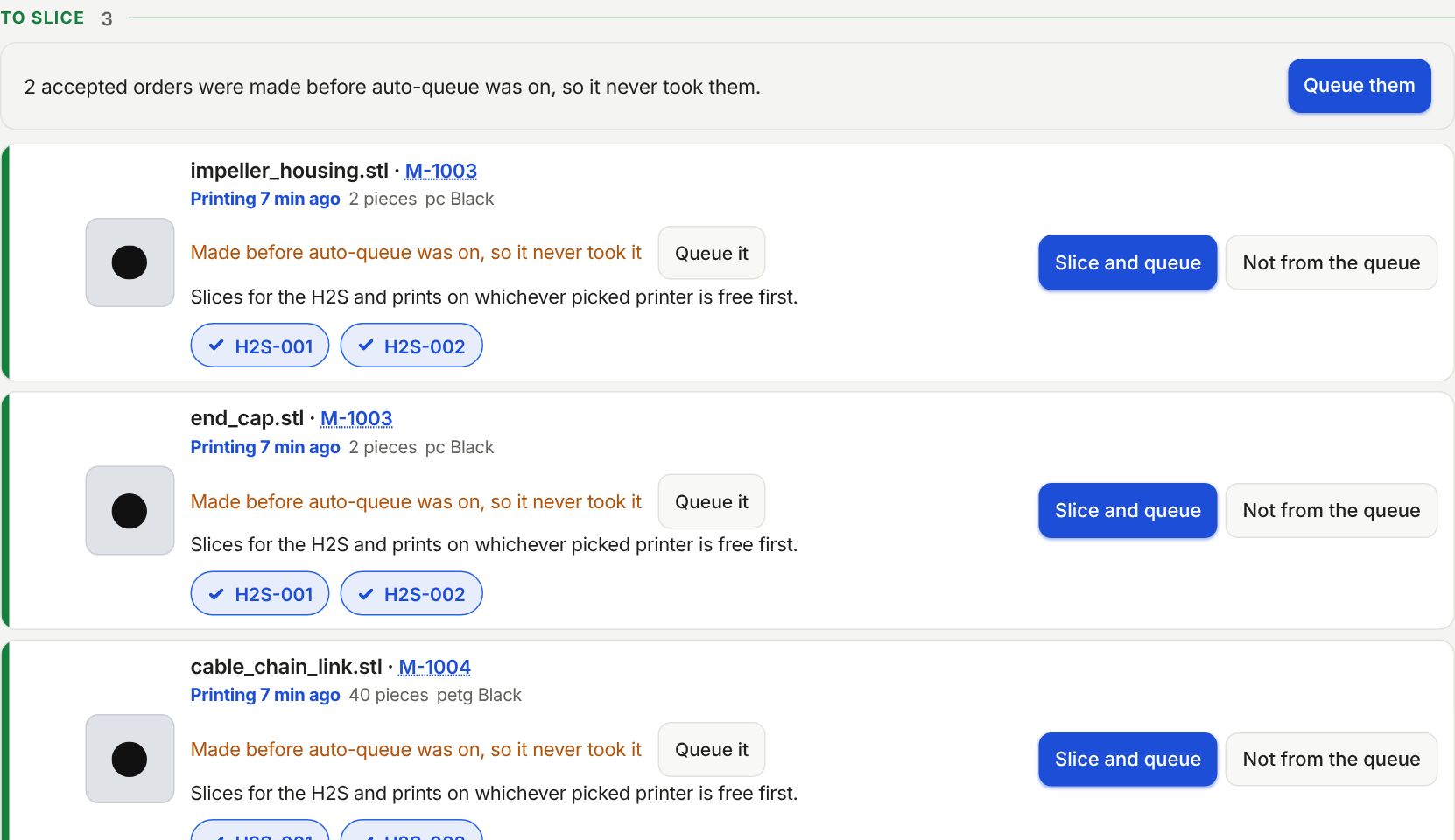The image size is (1455, 840).
Task: Queue it for end_cap.stl
Action: pyautogui.click(x=711, y=501)
